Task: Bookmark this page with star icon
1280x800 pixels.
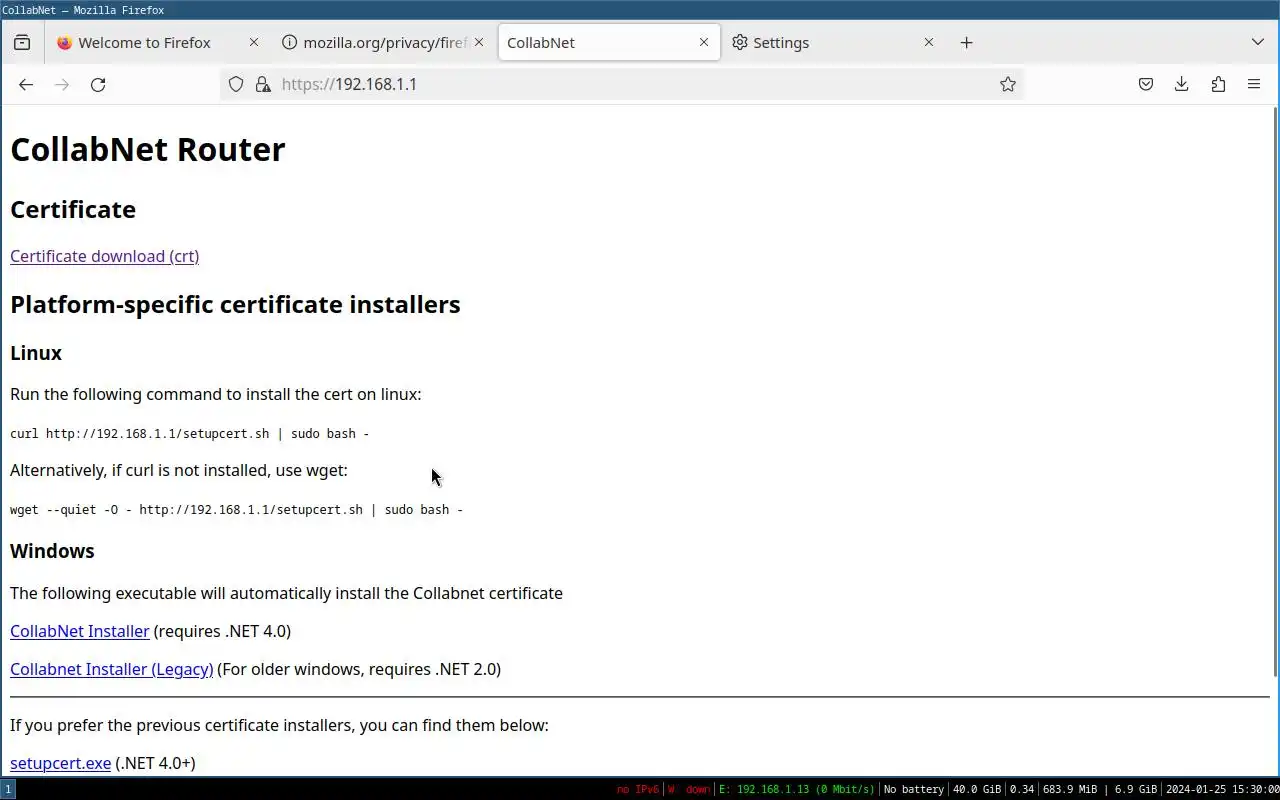Action: (1008, 84)
